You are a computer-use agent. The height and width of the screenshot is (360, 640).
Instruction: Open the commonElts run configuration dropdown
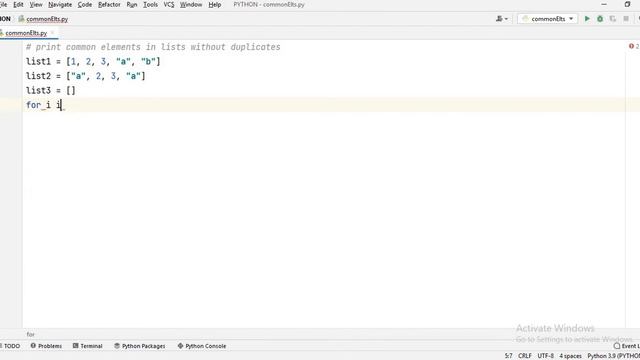(x=548, y=19)
